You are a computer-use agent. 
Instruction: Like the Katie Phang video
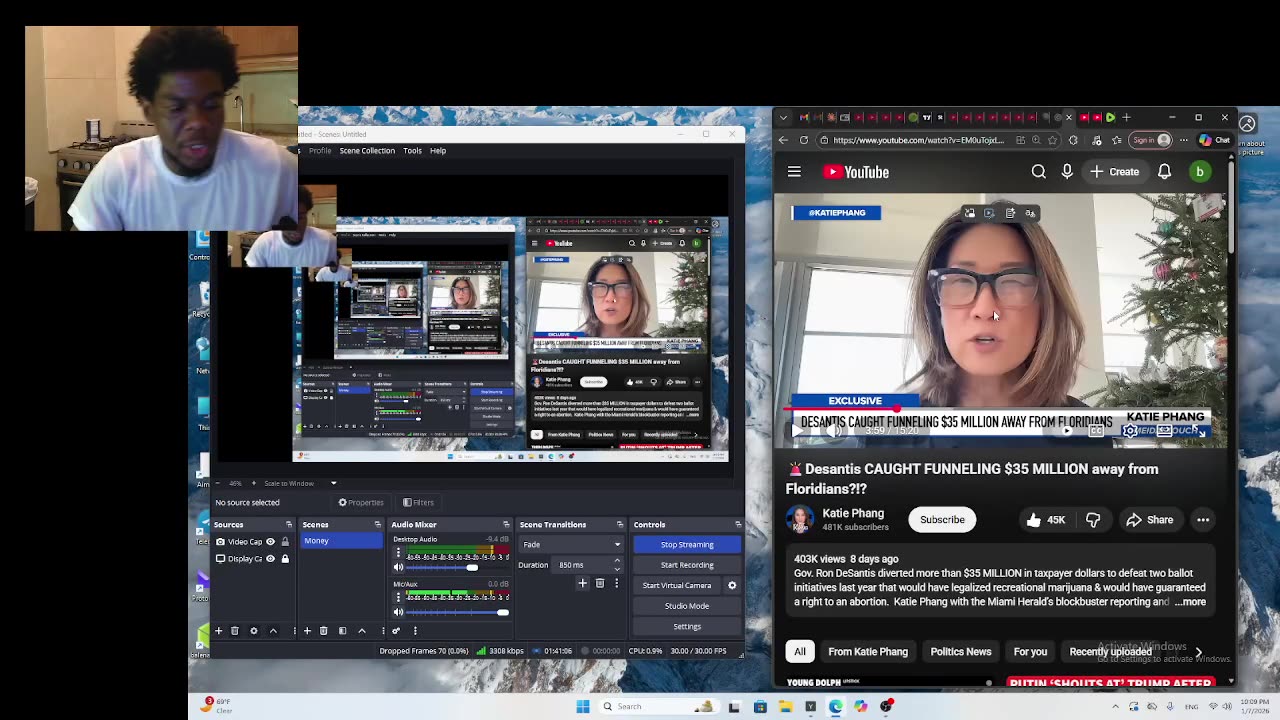[x=1045, y=520]
